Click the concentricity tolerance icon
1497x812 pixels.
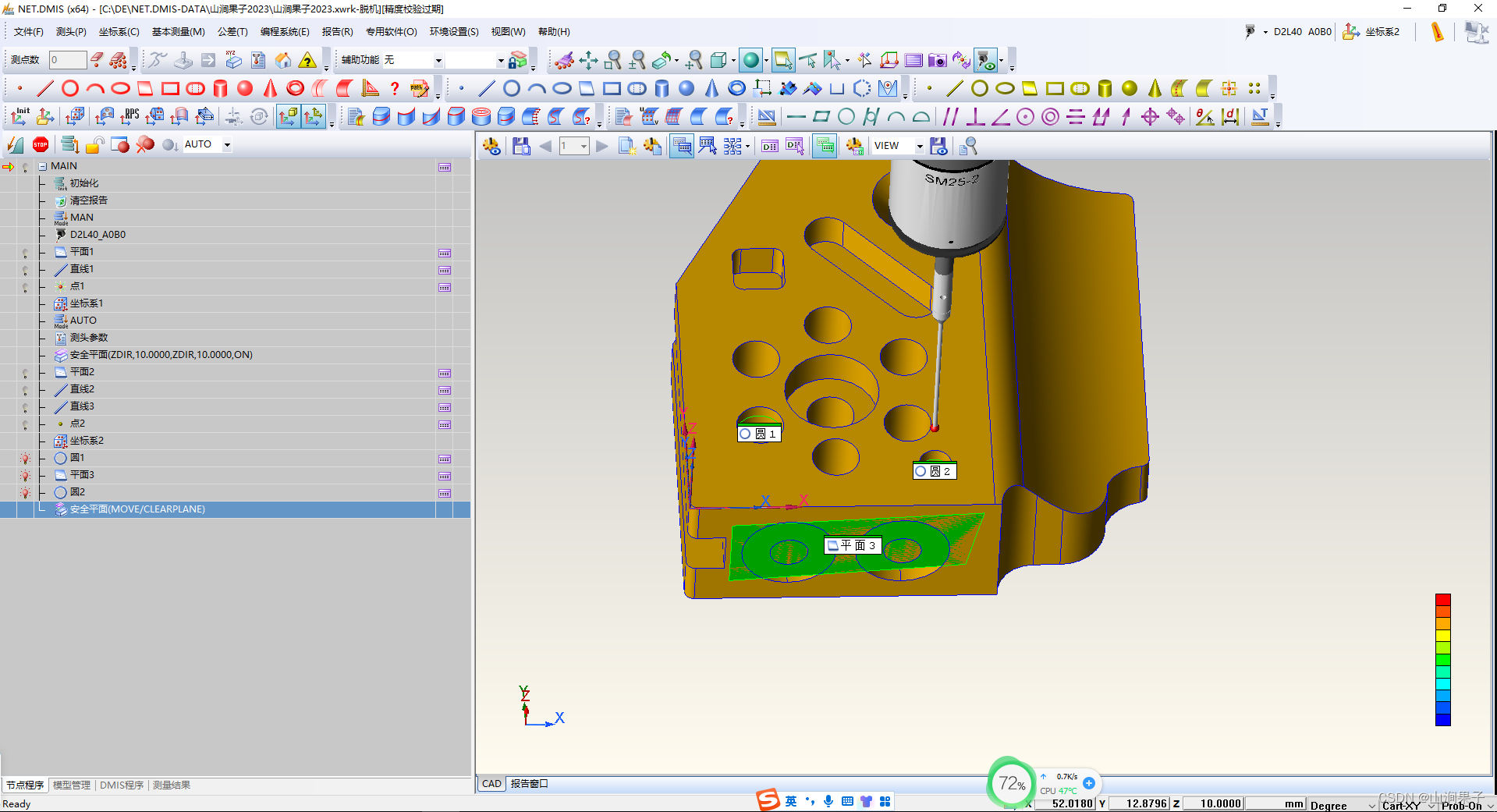(1050, 117)
